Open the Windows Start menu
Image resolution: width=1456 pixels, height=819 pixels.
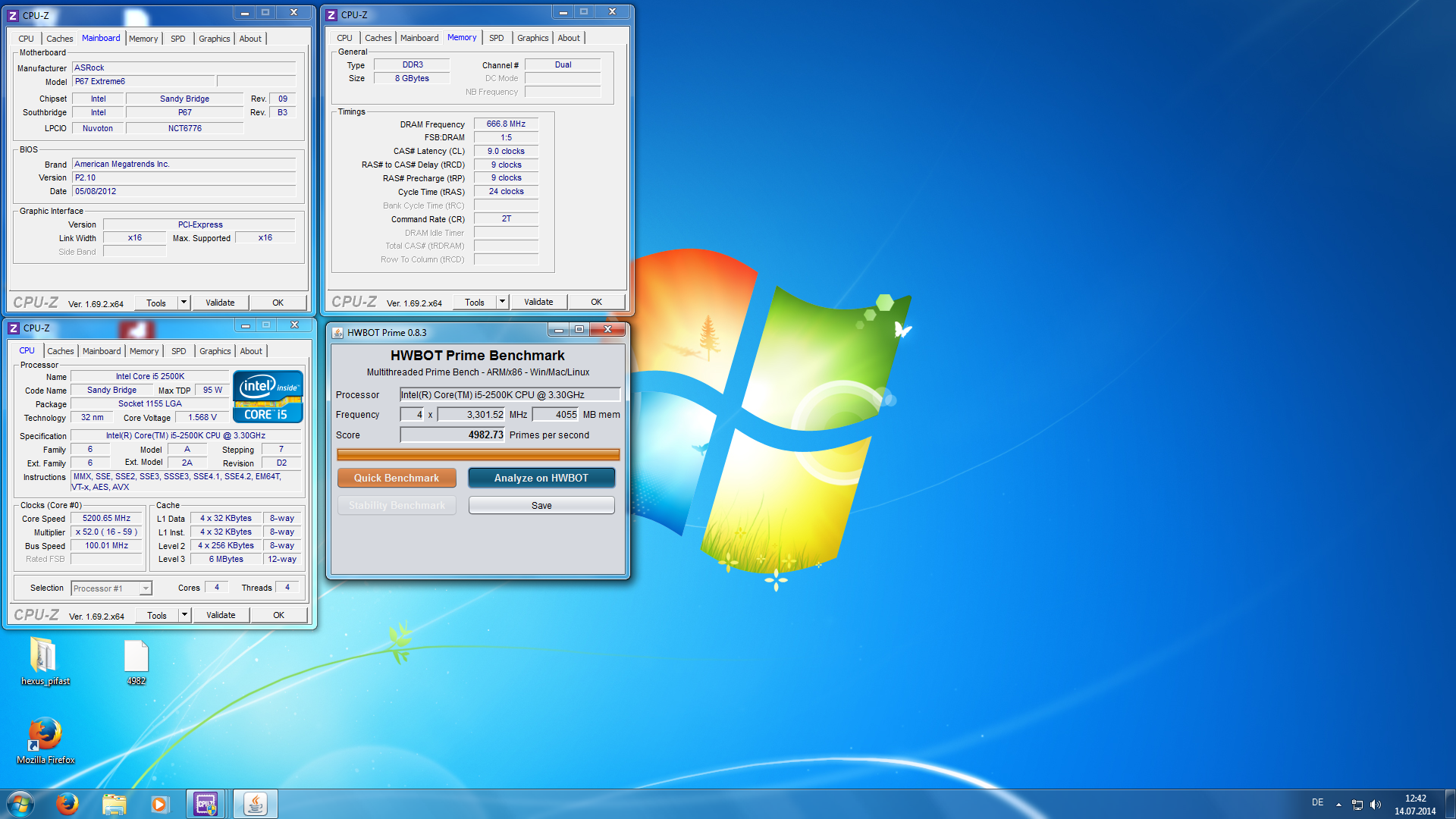click(20, 804)
